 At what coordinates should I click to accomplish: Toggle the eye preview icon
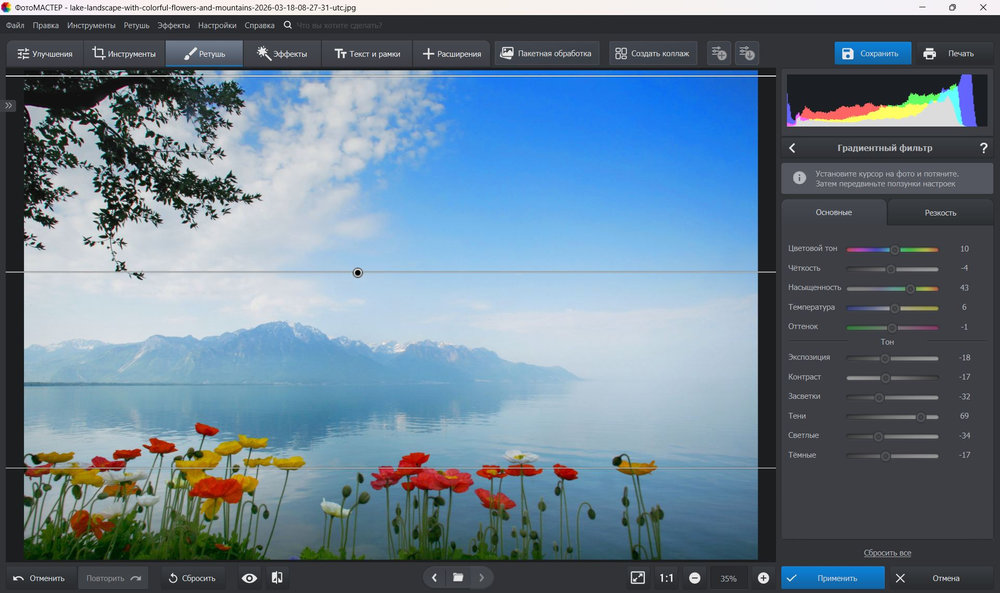[249, 578]
